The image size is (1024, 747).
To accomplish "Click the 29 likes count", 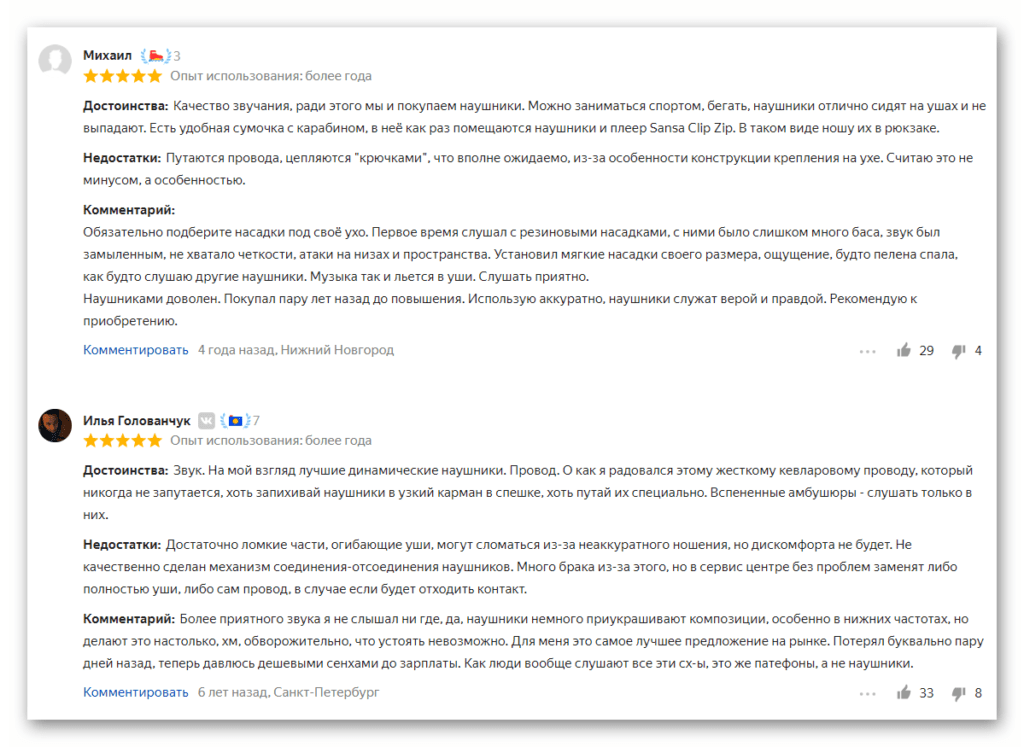I will (x=927, y=351).
